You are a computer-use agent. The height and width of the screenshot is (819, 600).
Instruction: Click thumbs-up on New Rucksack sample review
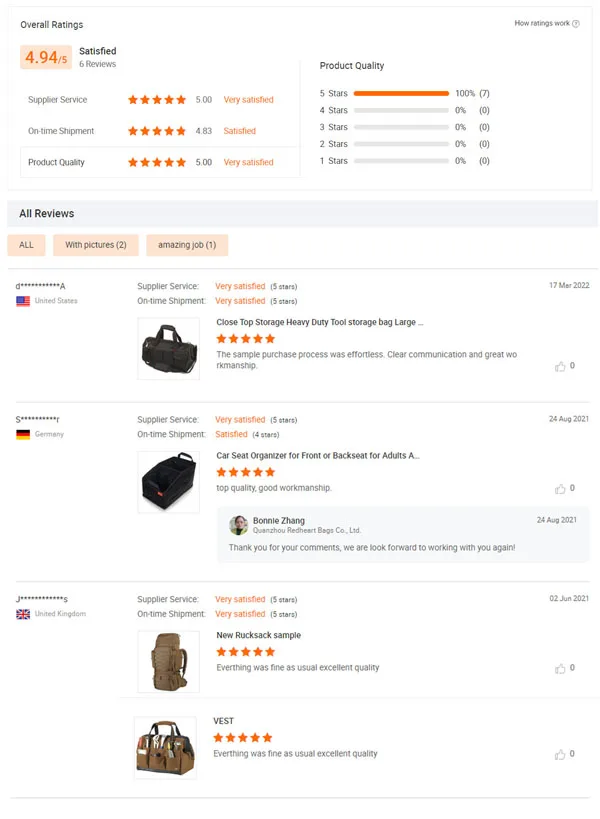560,668
